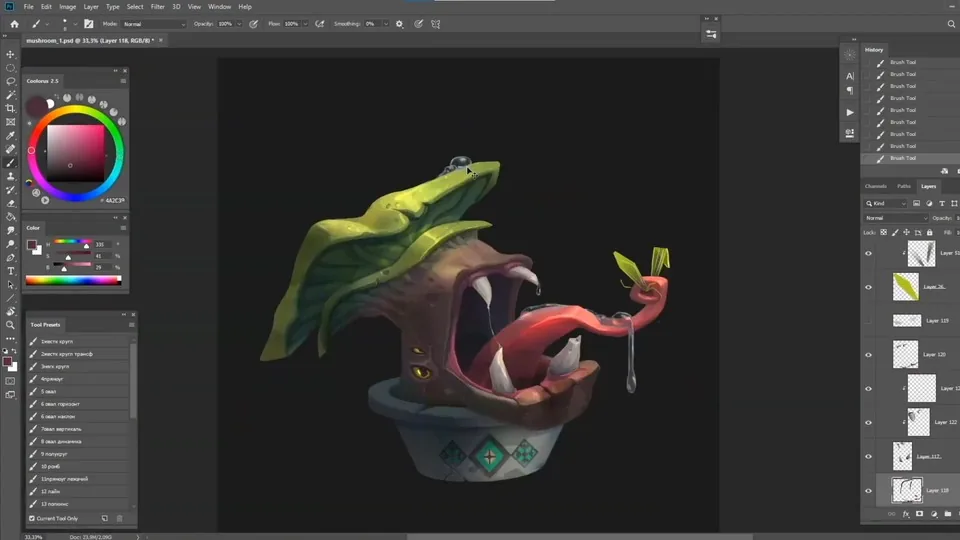Hide Layer 122 visibility eye
Viewport: 960px width, 540px height.
[868, 422]
